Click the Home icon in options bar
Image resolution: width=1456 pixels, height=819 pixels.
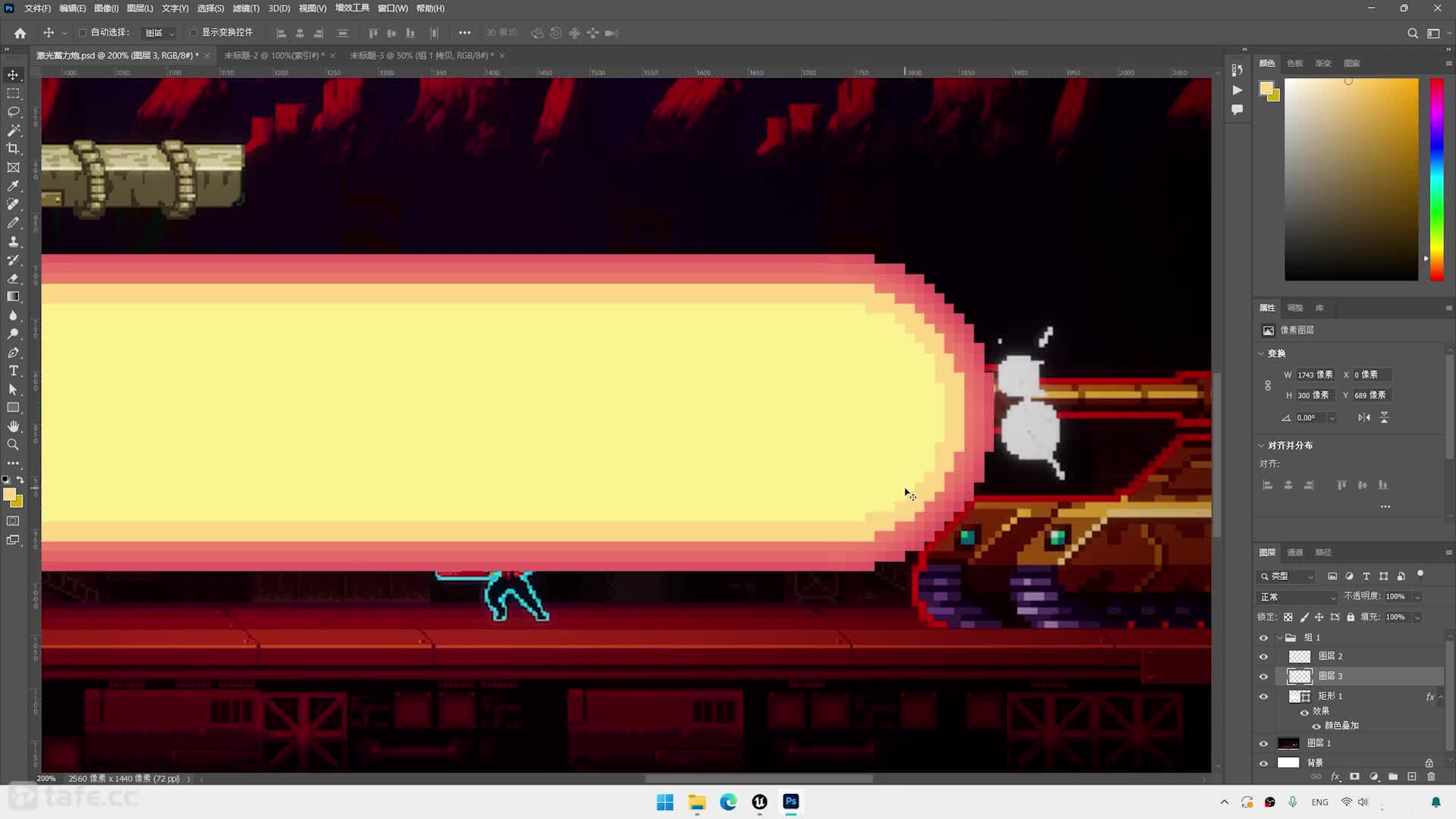(20, 33)
